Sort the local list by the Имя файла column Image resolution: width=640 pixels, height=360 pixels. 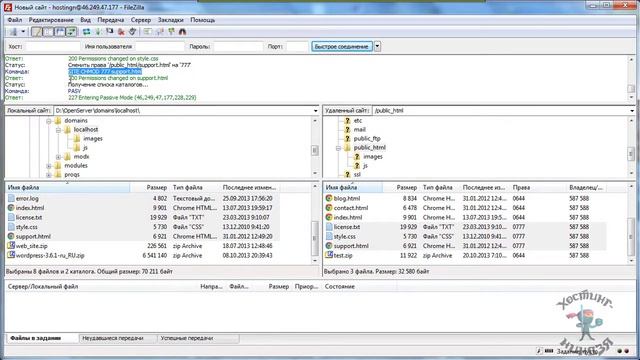click(x=68, y=188)
